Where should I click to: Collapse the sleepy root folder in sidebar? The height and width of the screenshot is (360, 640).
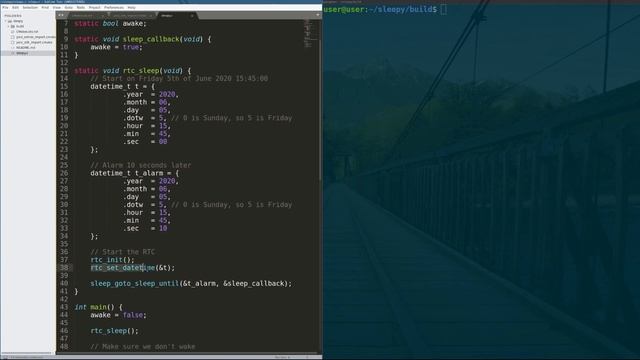[x=6, y=21]
